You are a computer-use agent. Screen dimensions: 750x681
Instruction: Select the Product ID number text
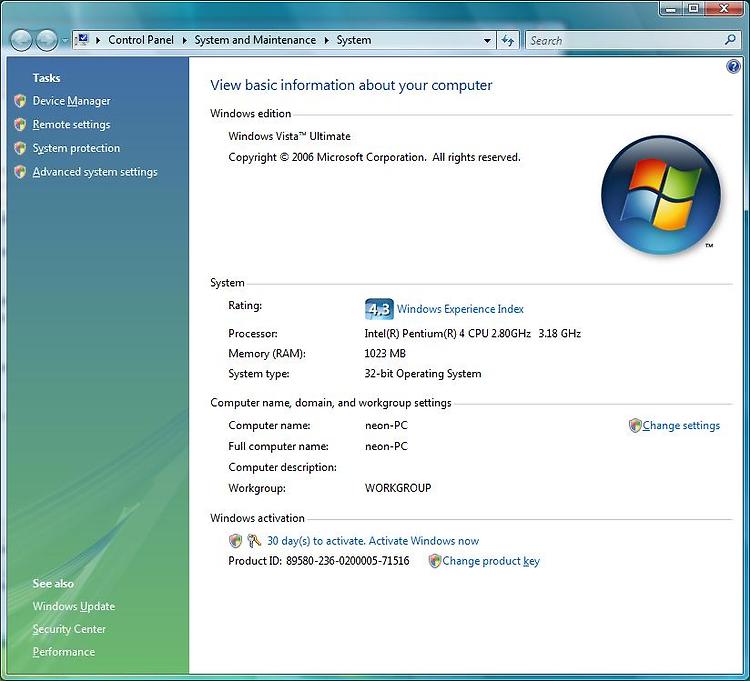pyautogui.click(x=348, y=561)
